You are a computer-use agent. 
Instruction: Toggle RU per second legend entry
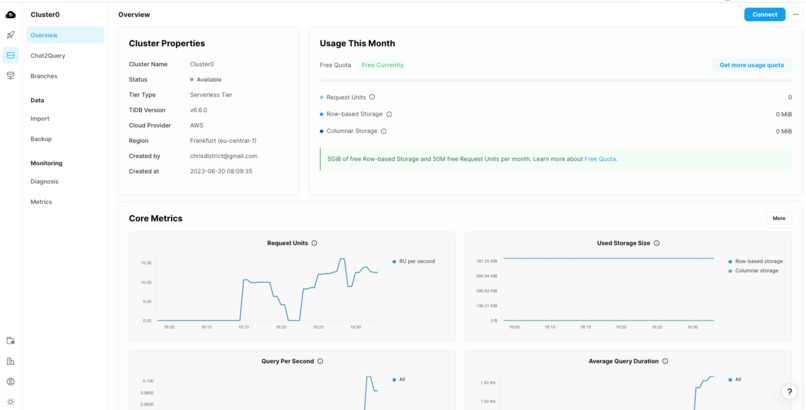[x=413, y=262]
